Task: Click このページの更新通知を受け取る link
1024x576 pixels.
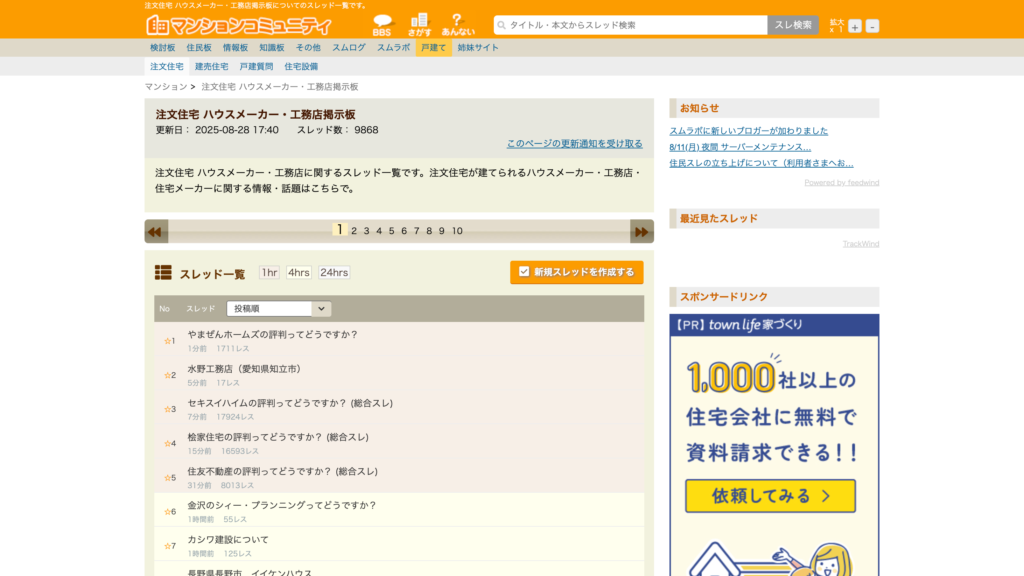Action: coord(574,144)
